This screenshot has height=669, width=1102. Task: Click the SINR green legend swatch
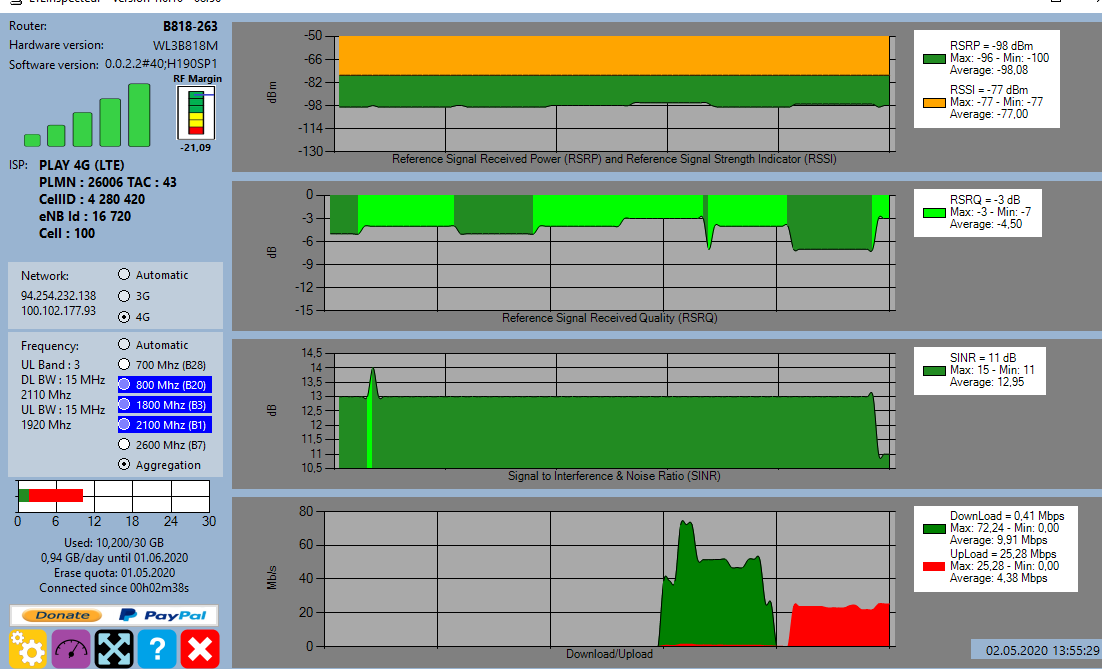tap(934, 370)
